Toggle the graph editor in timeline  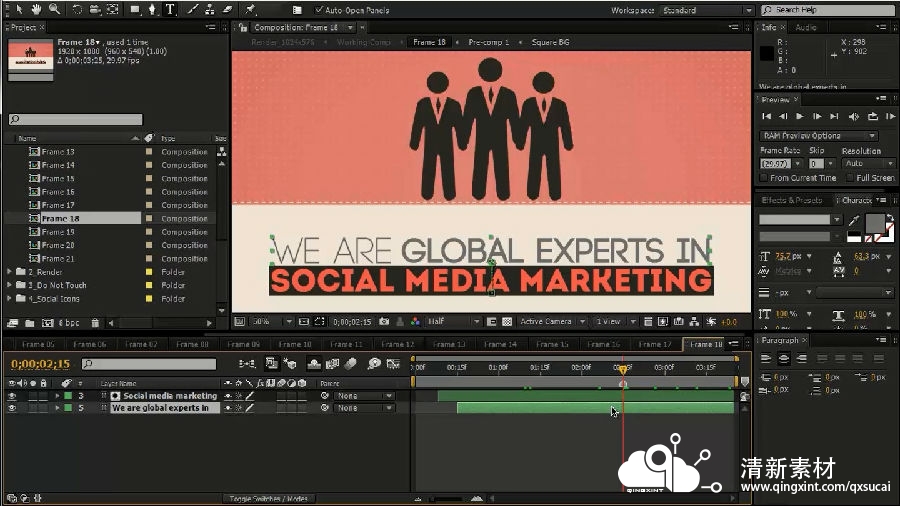(x=393, y=364)
